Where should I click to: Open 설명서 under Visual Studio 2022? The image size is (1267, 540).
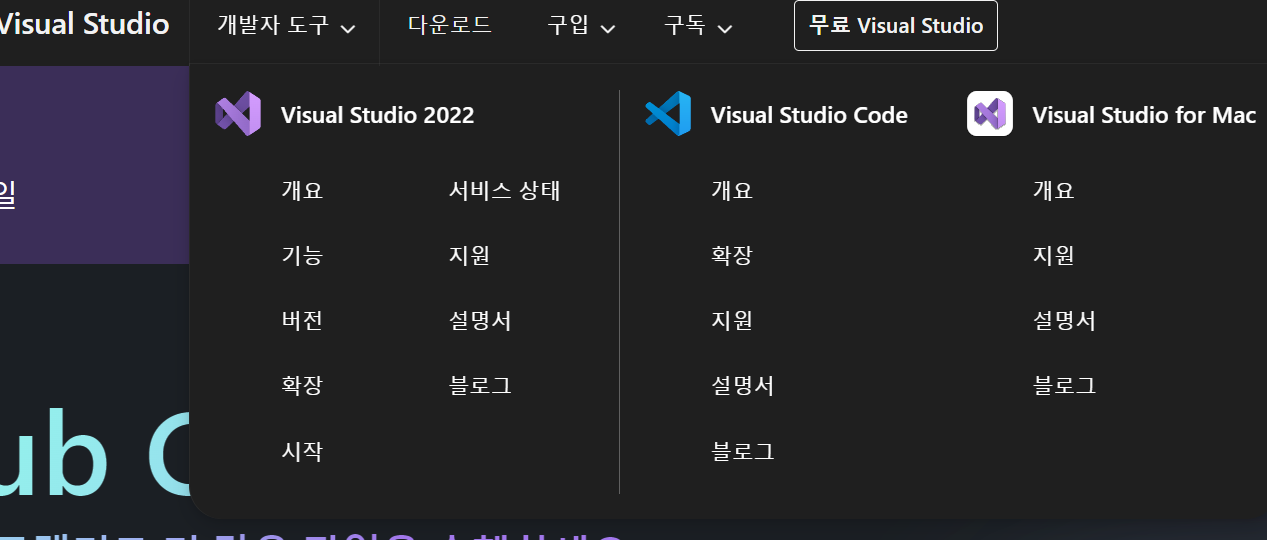(481, 320)
